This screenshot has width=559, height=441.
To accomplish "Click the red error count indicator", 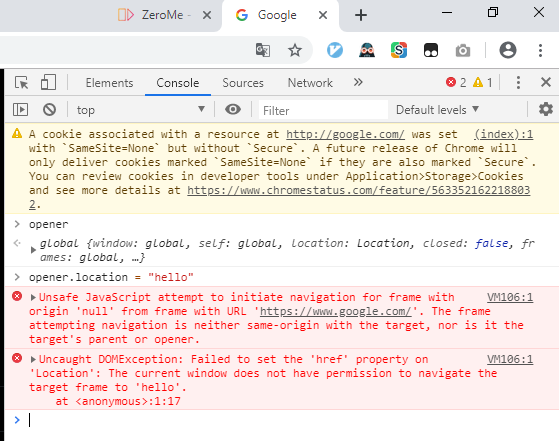I will [456, 83].
